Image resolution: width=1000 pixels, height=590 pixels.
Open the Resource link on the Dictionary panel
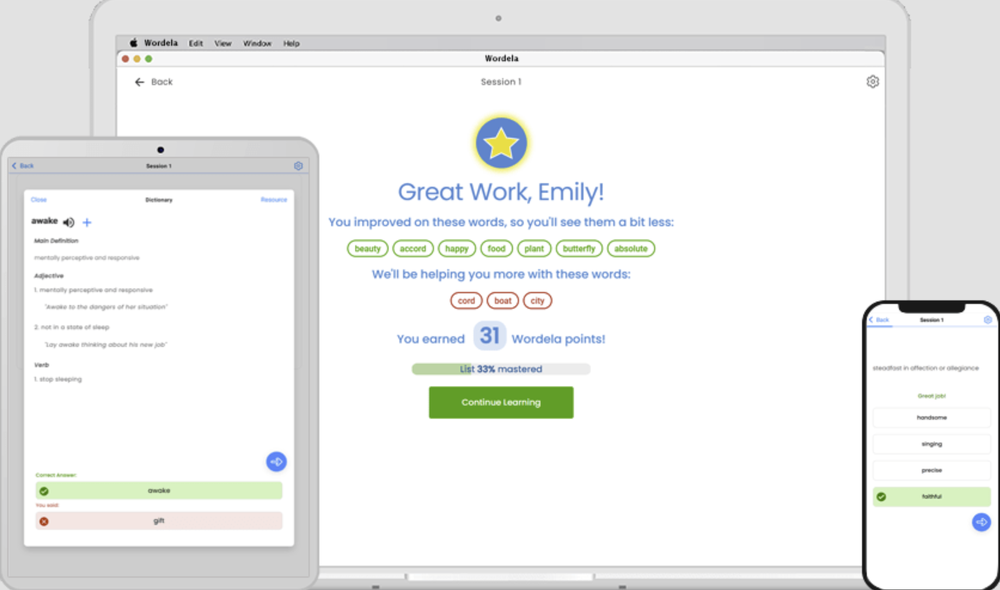coord(273,199)
